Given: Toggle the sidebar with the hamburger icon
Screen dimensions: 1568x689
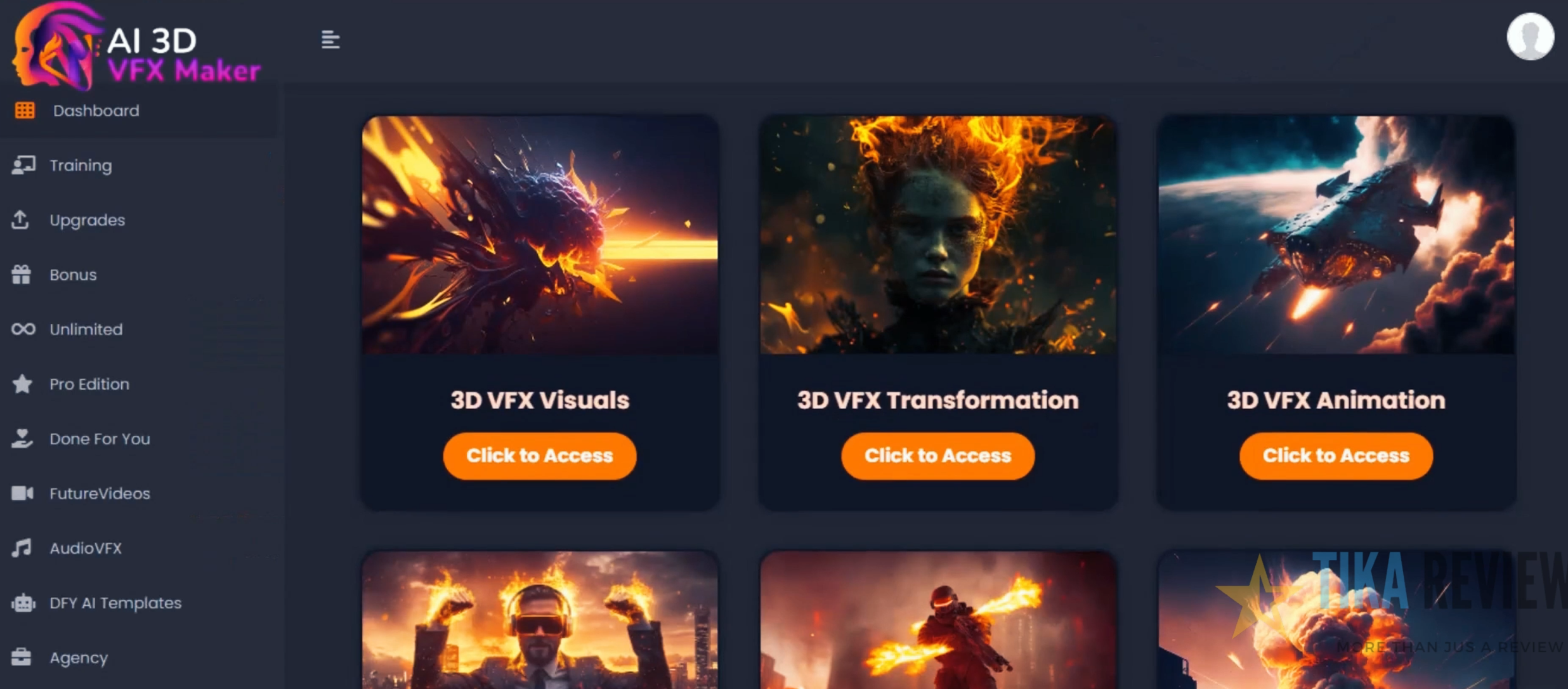Looking at the screenshot, I should pos(330,40).
